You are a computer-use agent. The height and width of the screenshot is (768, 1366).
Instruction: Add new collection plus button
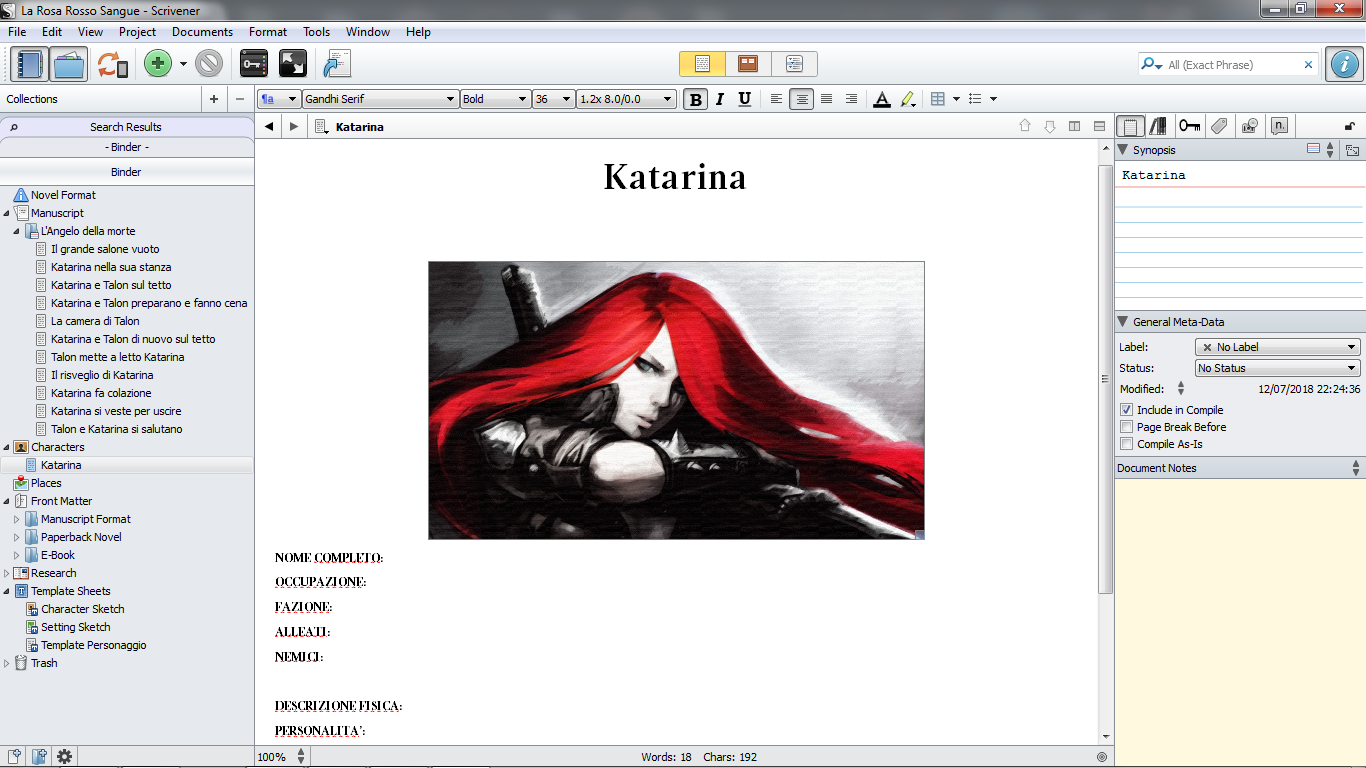coord(213,99)
